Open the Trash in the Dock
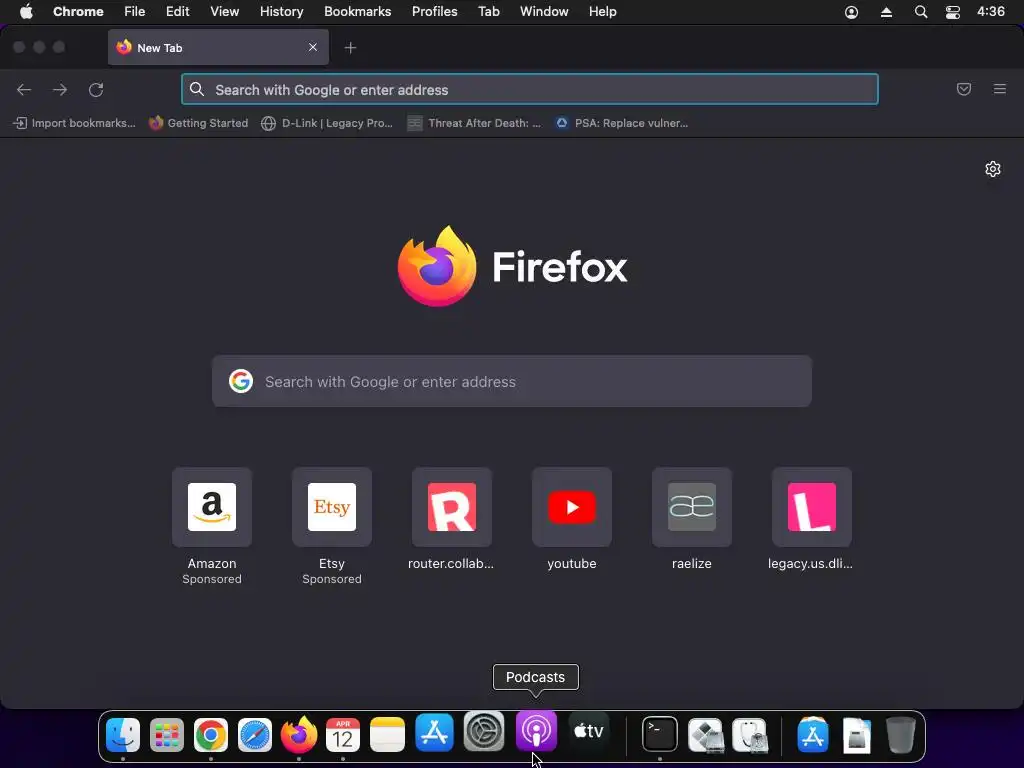Viewport: 1024px width, 768px height. tap(901, 735)
